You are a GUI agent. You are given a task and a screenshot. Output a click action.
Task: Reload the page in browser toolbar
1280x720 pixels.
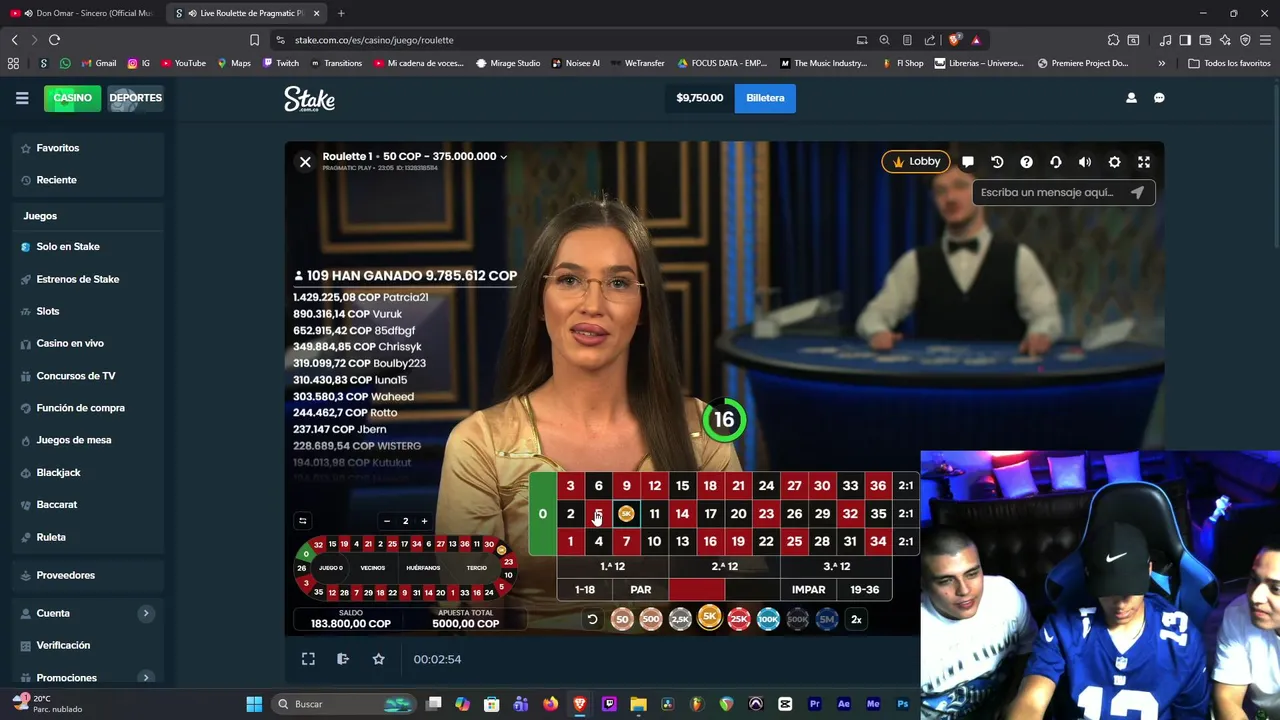click(x=54, y=40)
